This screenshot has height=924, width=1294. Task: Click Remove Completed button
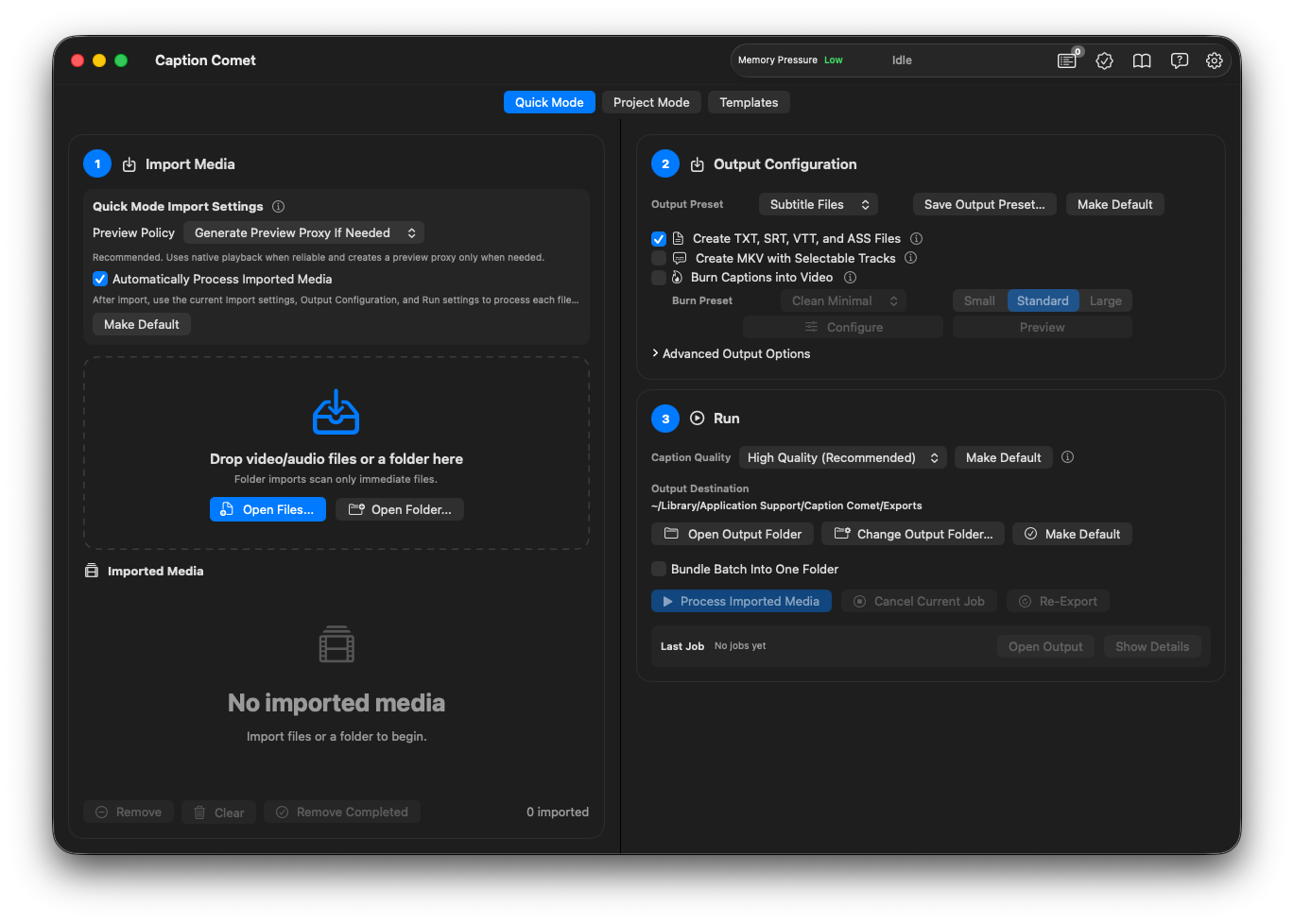pyautogui.click(x=342, y=812)
